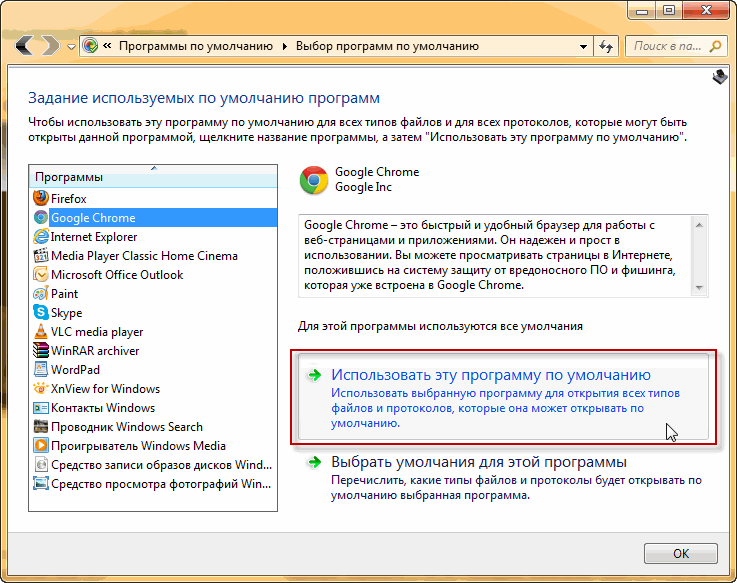Select Internet Explorer list row
Viewport: 737px width, 583px height.
[x=153, y=236]
